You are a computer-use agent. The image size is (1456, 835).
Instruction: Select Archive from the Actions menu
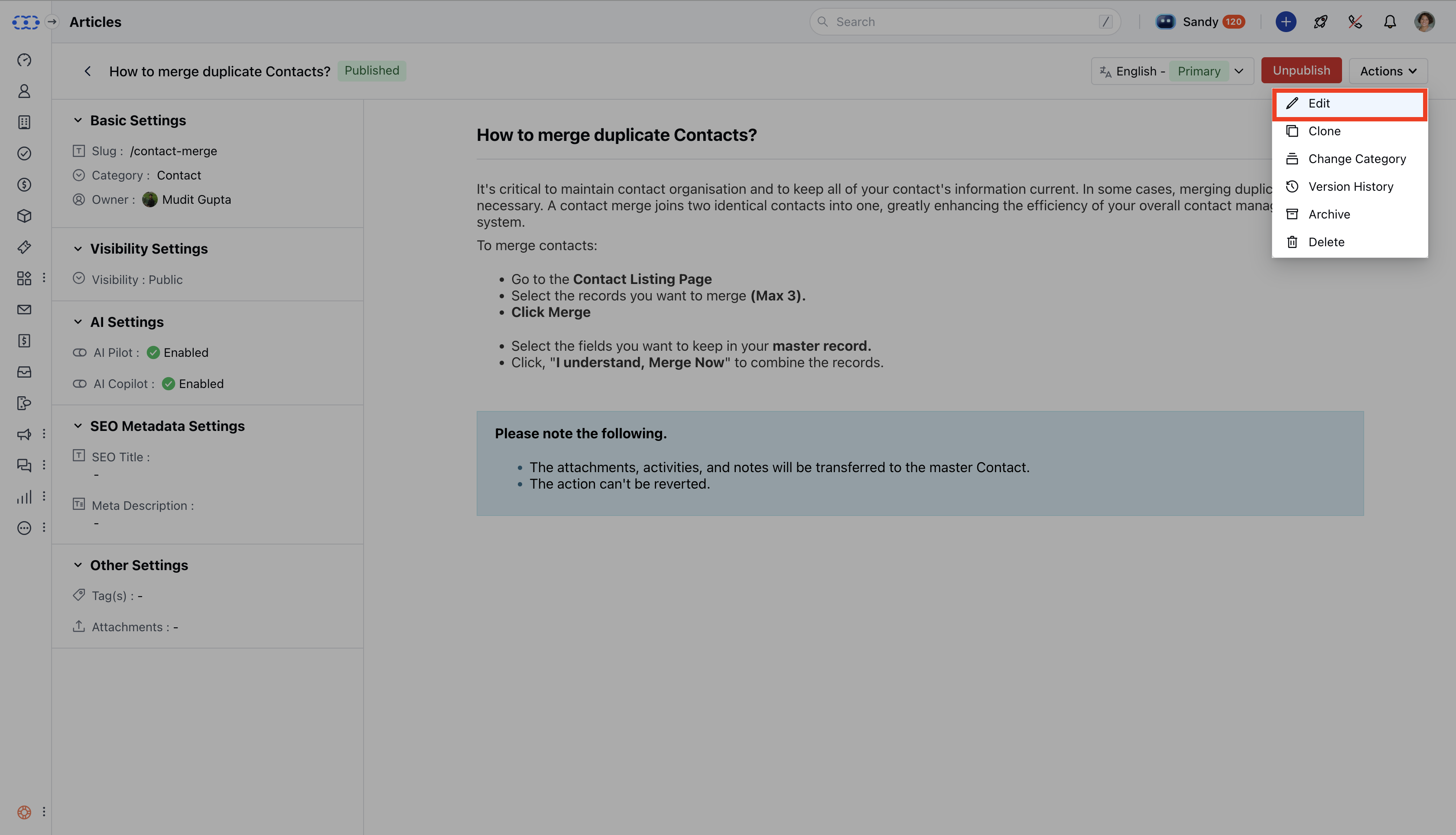click(1329, 214)
